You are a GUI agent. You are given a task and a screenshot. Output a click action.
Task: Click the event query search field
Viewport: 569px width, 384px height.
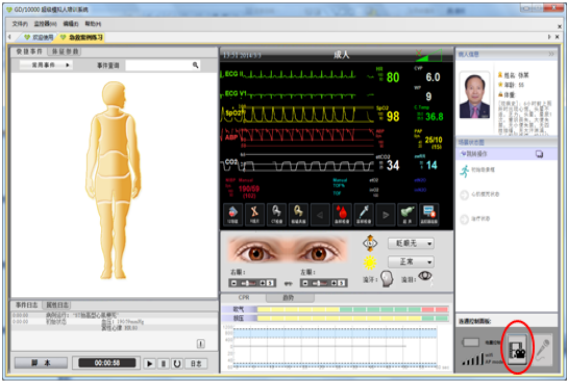pos(162,65)
